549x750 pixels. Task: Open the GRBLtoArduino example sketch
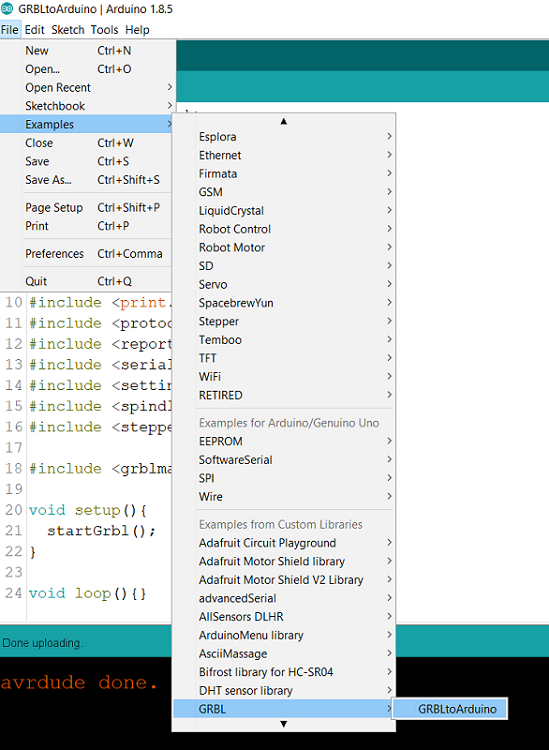pos(450,709)
